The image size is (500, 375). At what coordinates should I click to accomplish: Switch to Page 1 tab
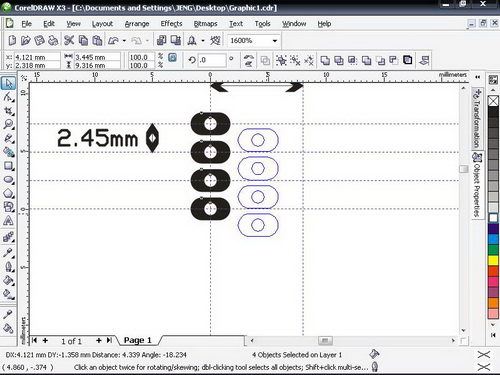coord(137,340)
